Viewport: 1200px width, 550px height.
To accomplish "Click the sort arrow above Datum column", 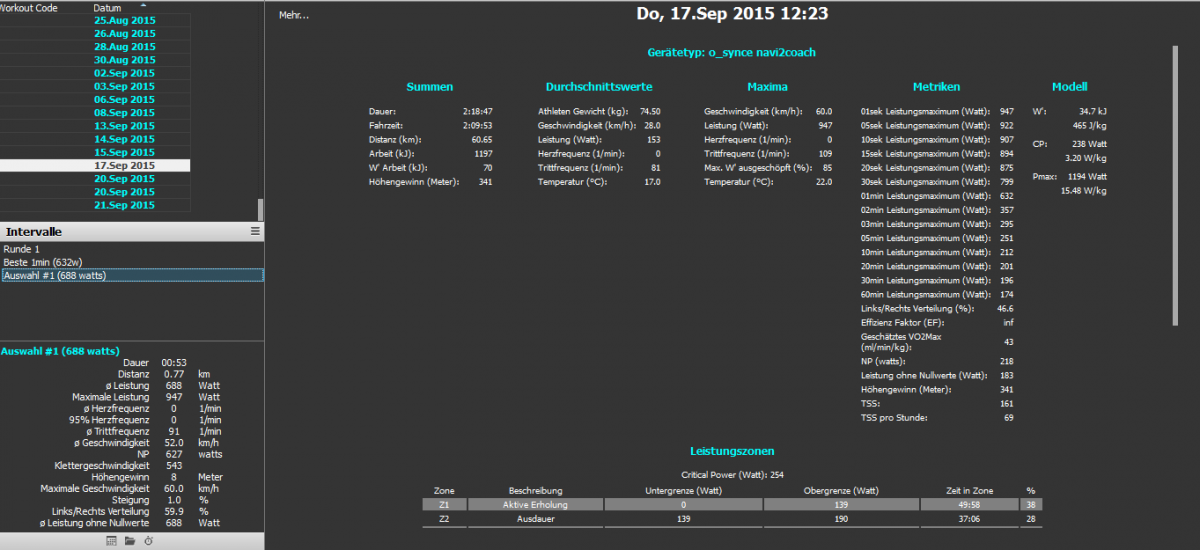I will (x=143, y=3).
